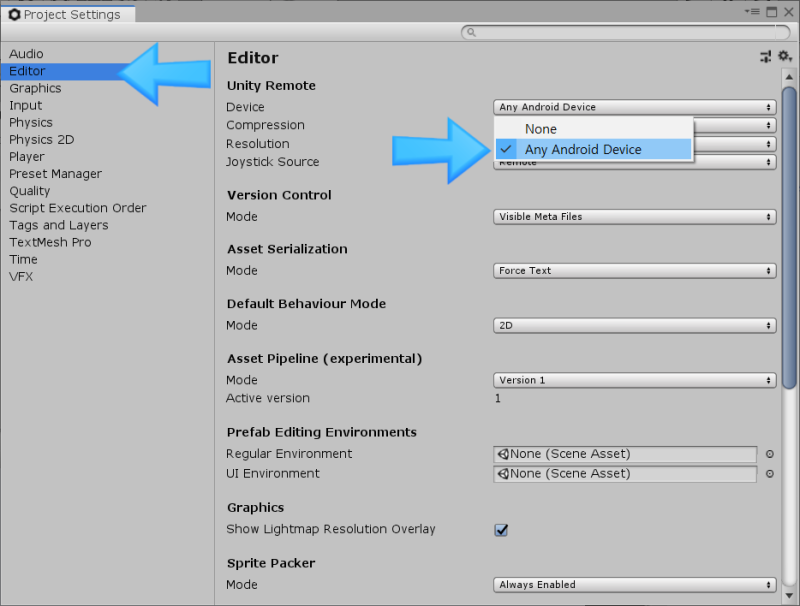This screenshot has width=800, height=606.
Task: Open the Asset Pipeline Mode dropdown
Action: [x=634, y=380]
